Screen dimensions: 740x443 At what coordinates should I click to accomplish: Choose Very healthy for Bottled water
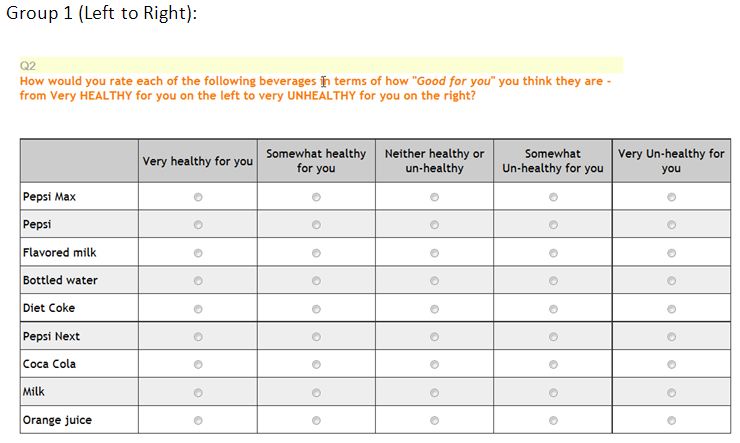pyautogui.click(x=198, y=281)
